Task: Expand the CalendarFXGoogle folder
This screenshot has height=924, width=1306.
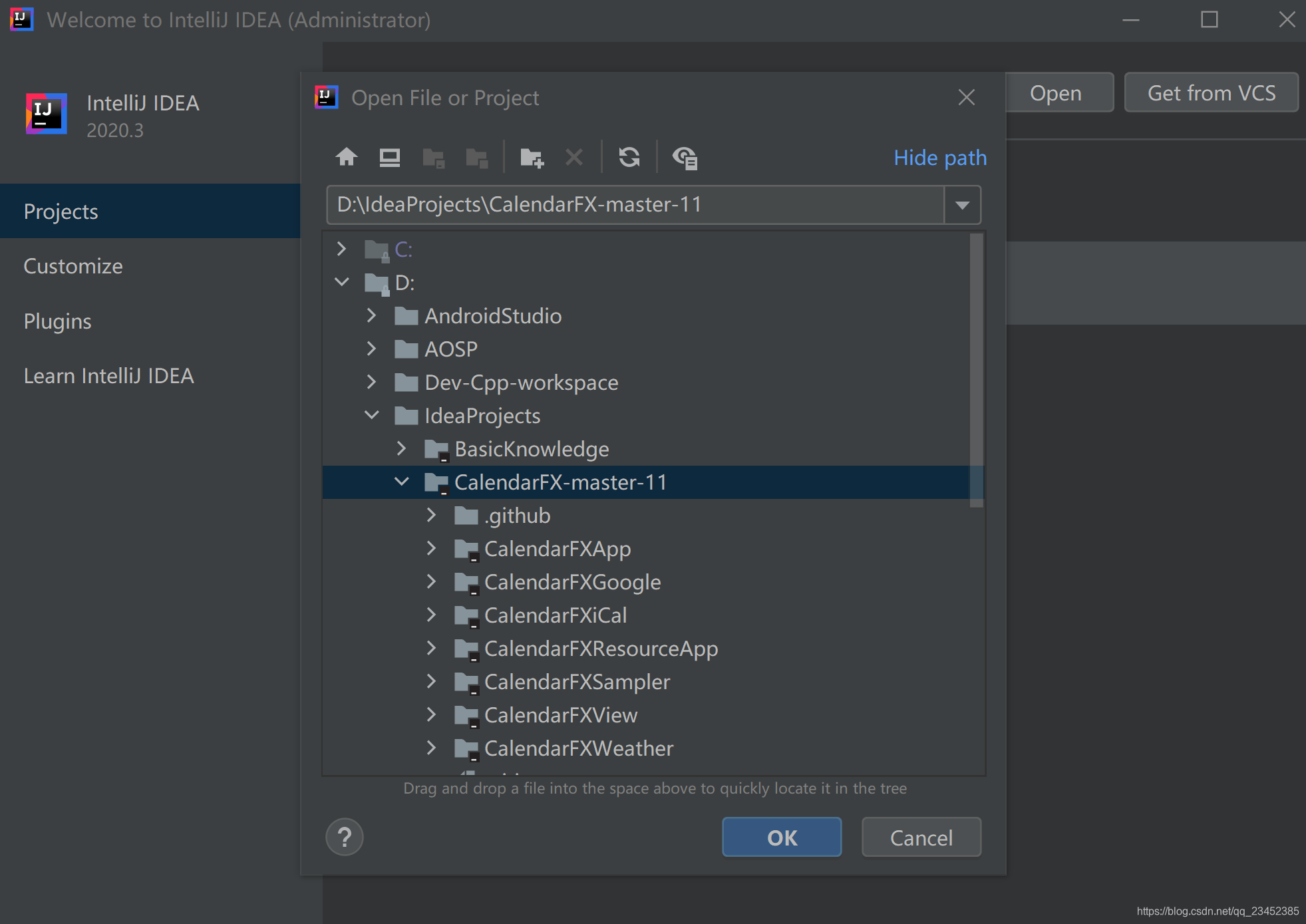Action: 431,581
